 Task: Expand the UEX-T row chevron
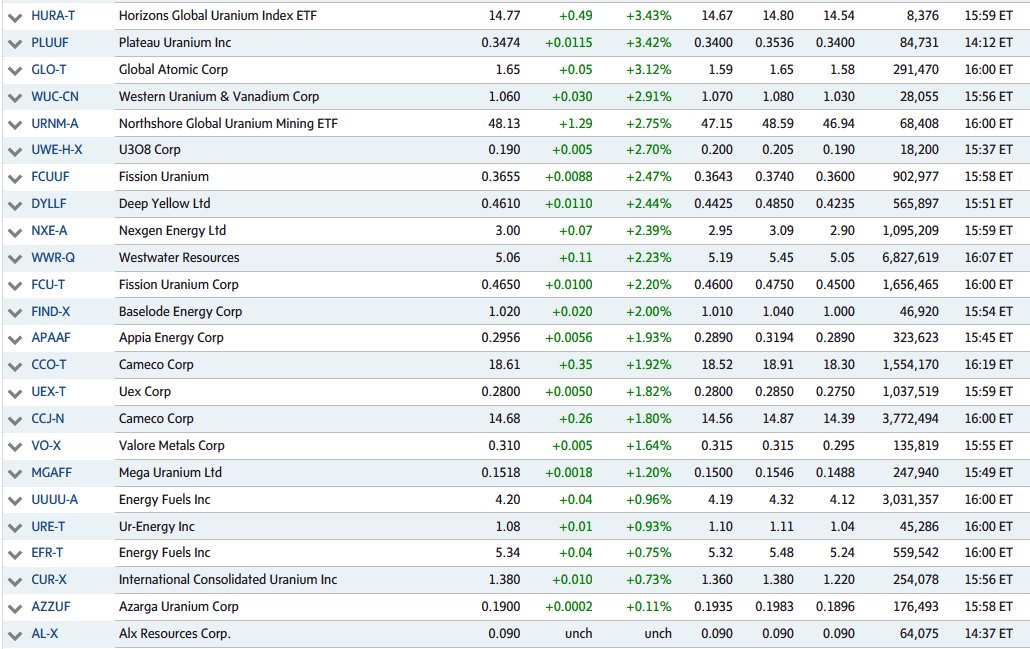pos(14,393)
